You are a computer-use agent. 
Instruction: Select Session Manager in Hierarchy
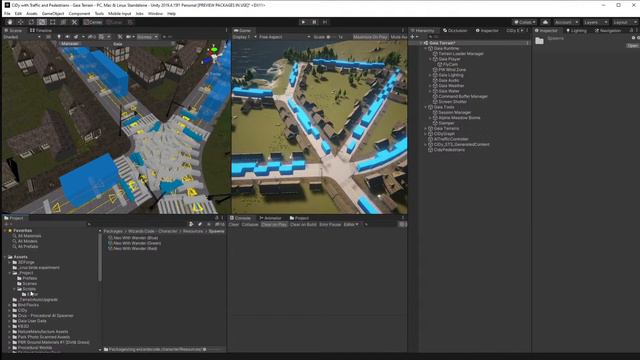pos(454,112)
